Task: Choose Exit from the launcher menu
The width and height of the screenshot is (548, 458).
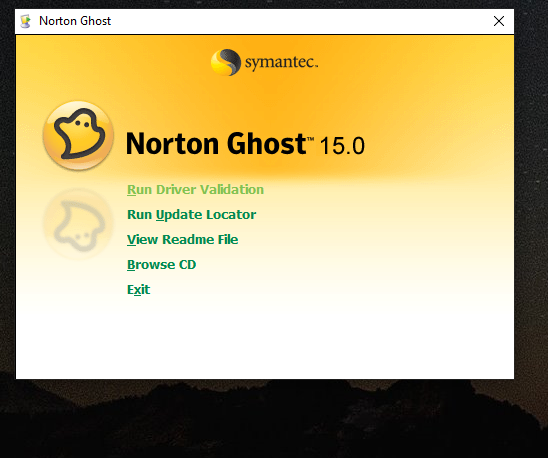Action: pyautogui.click(x=138, y=289)
